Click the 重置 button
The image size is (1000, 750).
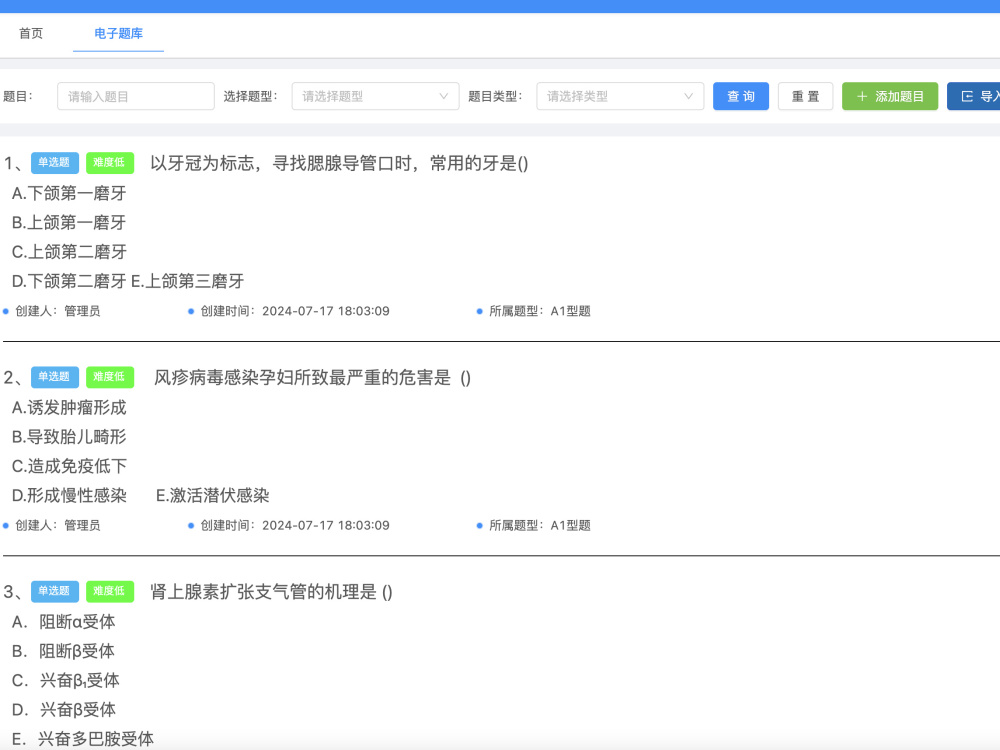(805, 96)
